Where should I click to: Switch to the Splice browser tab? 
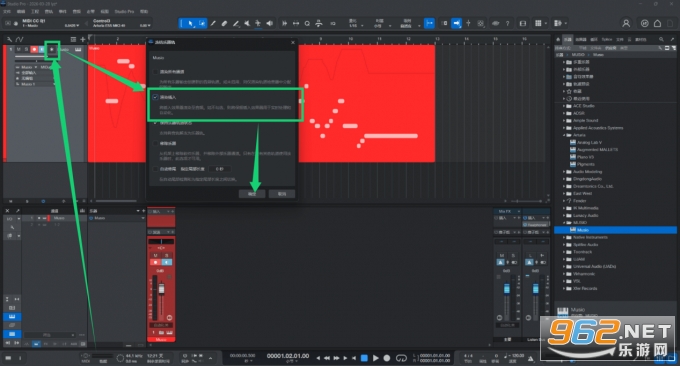[606, 39]
